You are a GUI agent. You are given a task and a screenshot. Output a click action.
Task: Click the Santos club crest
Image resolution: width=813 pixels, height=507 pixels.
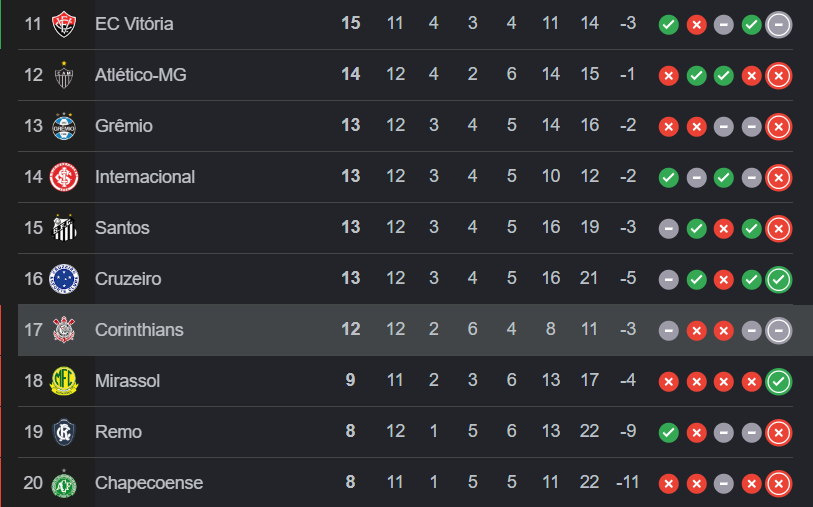tap(64, 228)
